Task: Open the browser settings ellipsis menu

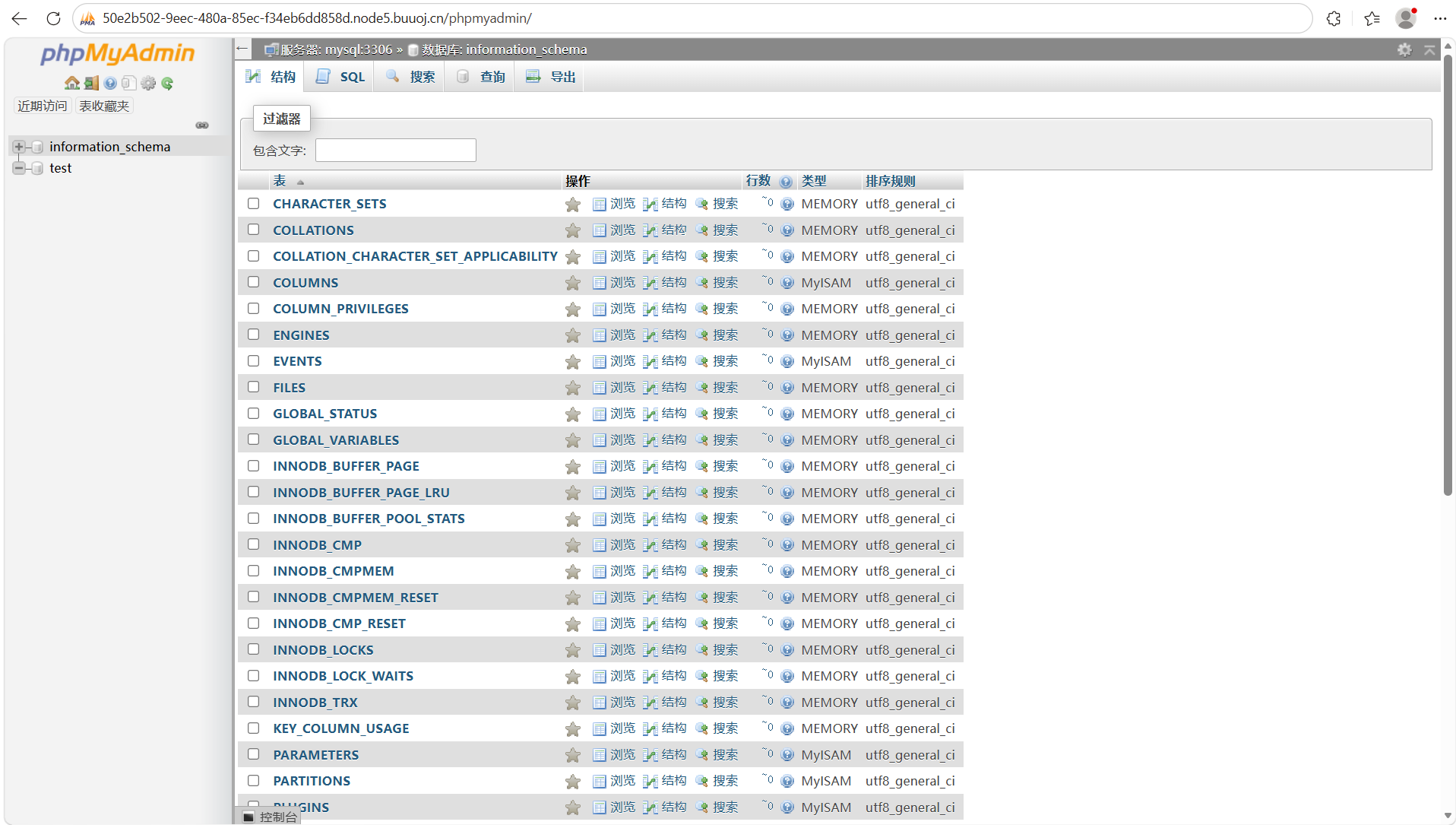Action: click(1440, 18)
